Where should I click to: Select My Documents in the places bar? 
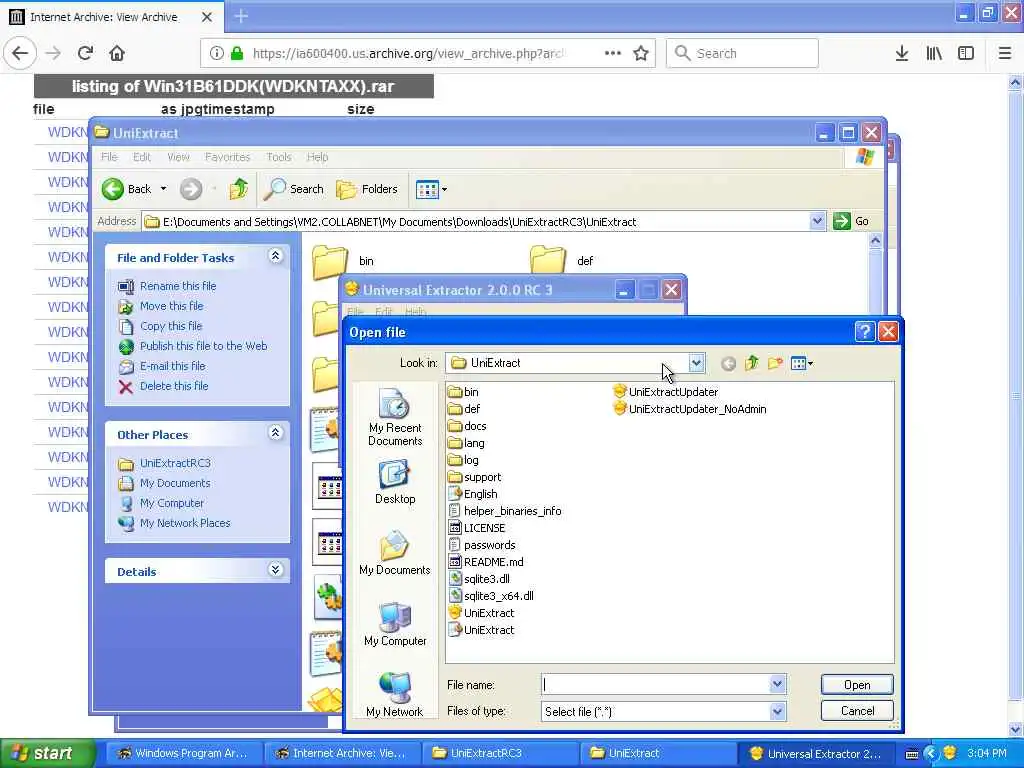[395, 553]
